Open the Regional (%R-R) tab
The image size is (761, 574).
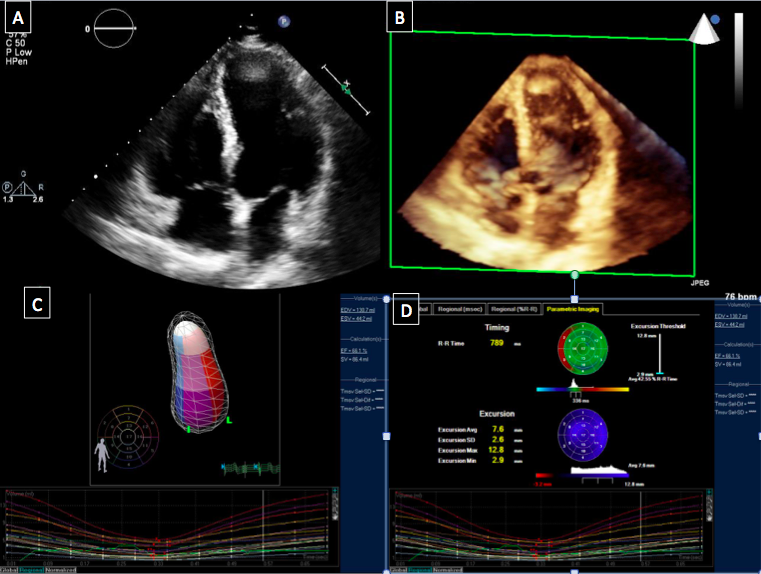pos(514,309)
